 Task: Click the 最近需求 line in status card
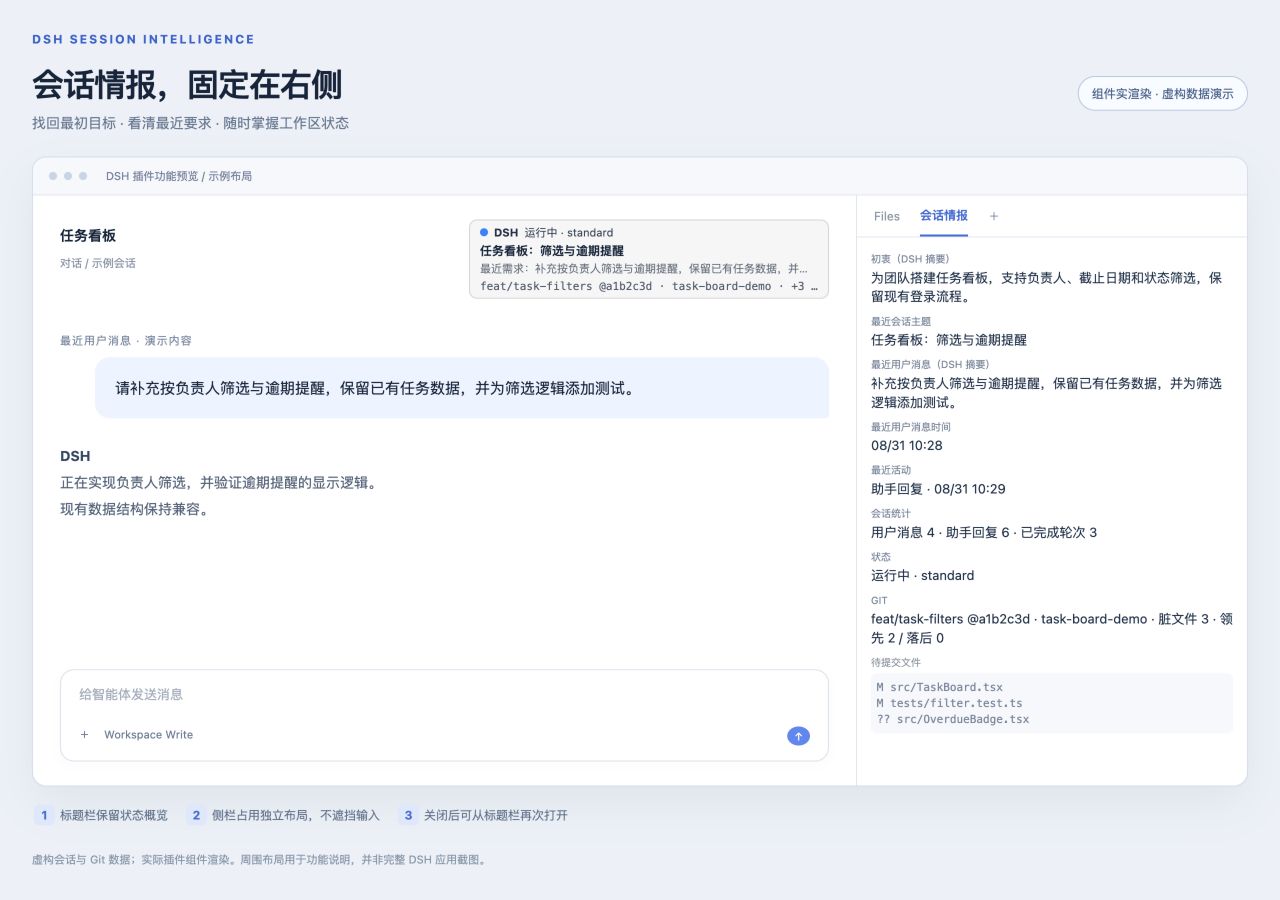645,268
